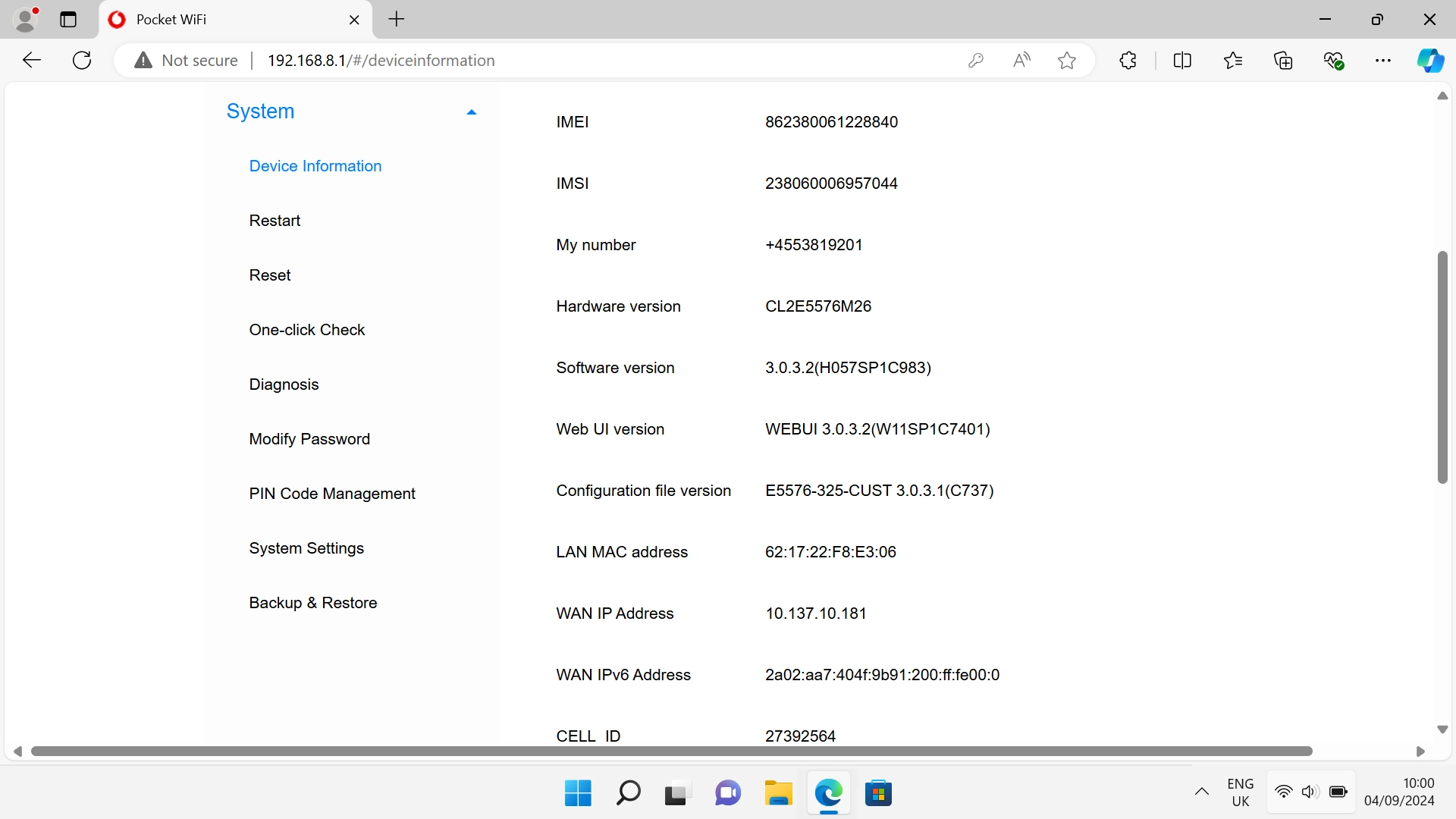Add this page to favorites
The height and width of the screenshot is (819, 1456).
coord(1066,60)
